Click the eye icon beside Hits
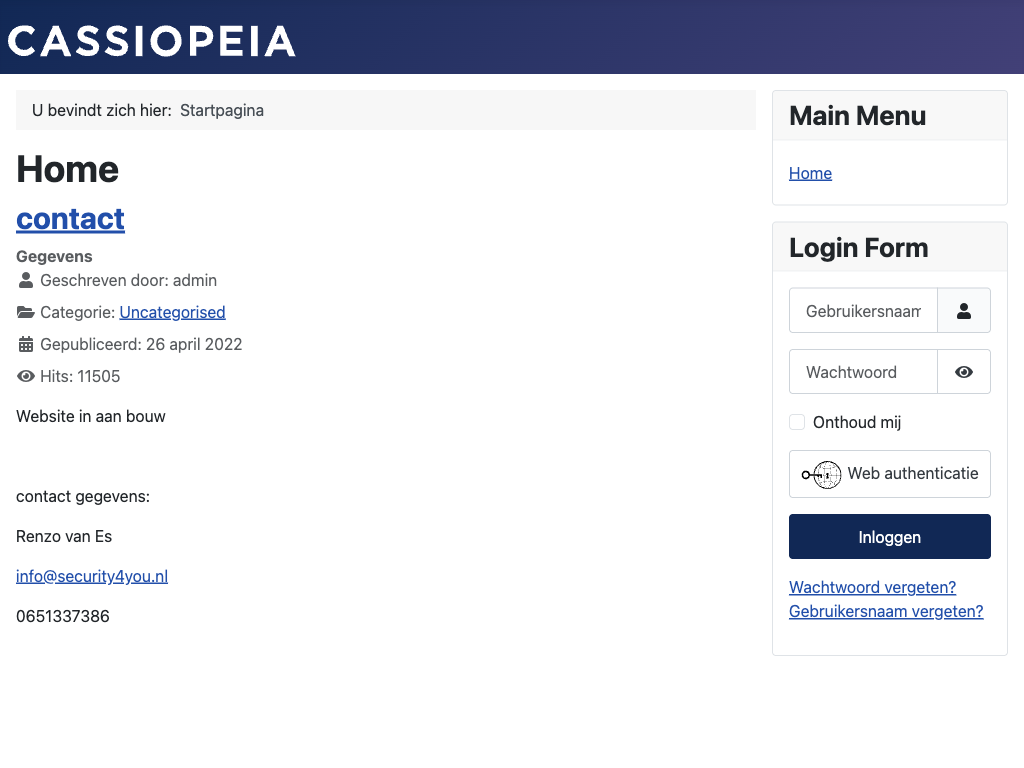 (x=26, y=376)
